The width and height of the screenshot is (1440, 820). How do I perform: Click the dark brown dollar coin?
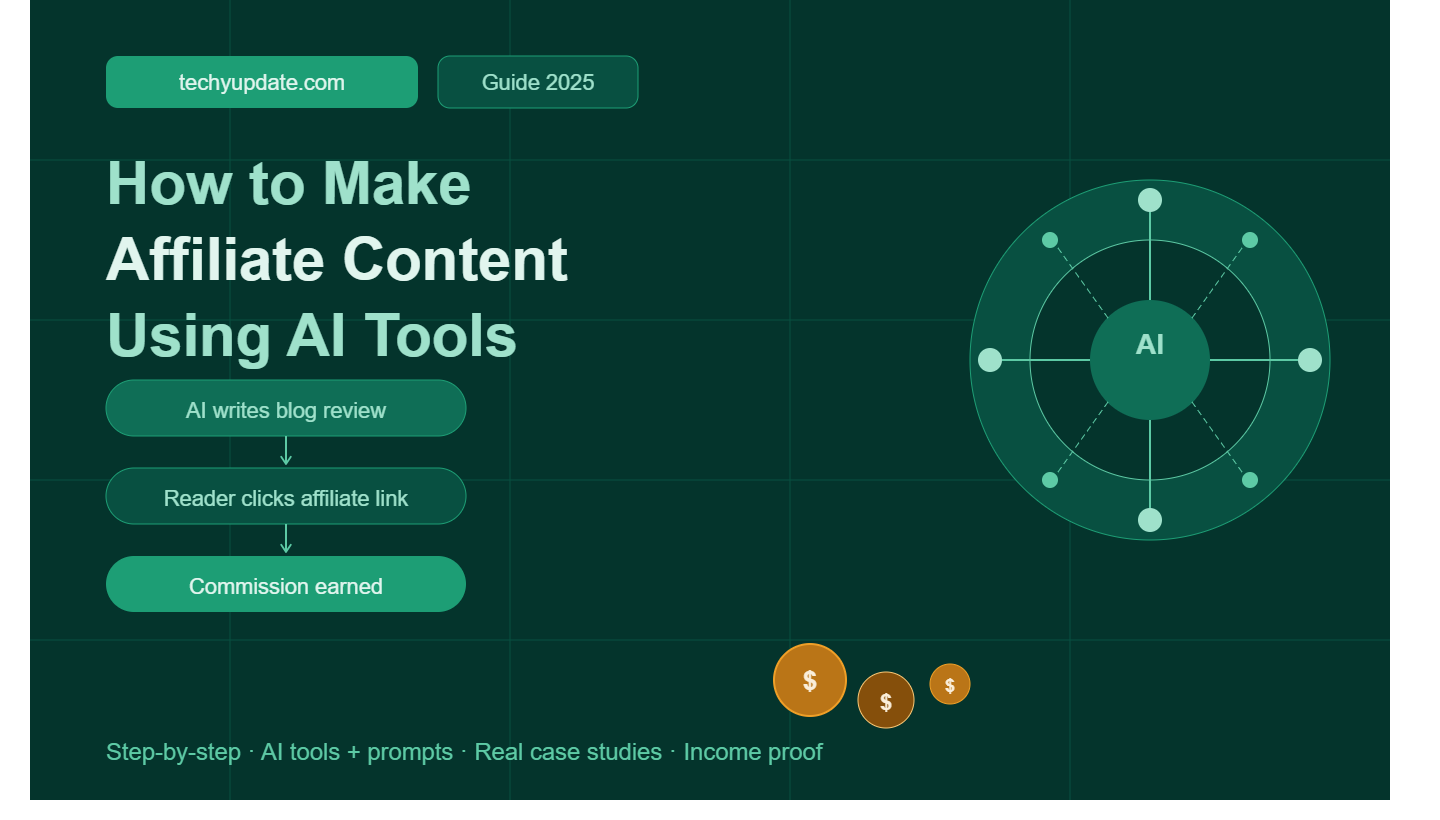click(x=886, y=700)
